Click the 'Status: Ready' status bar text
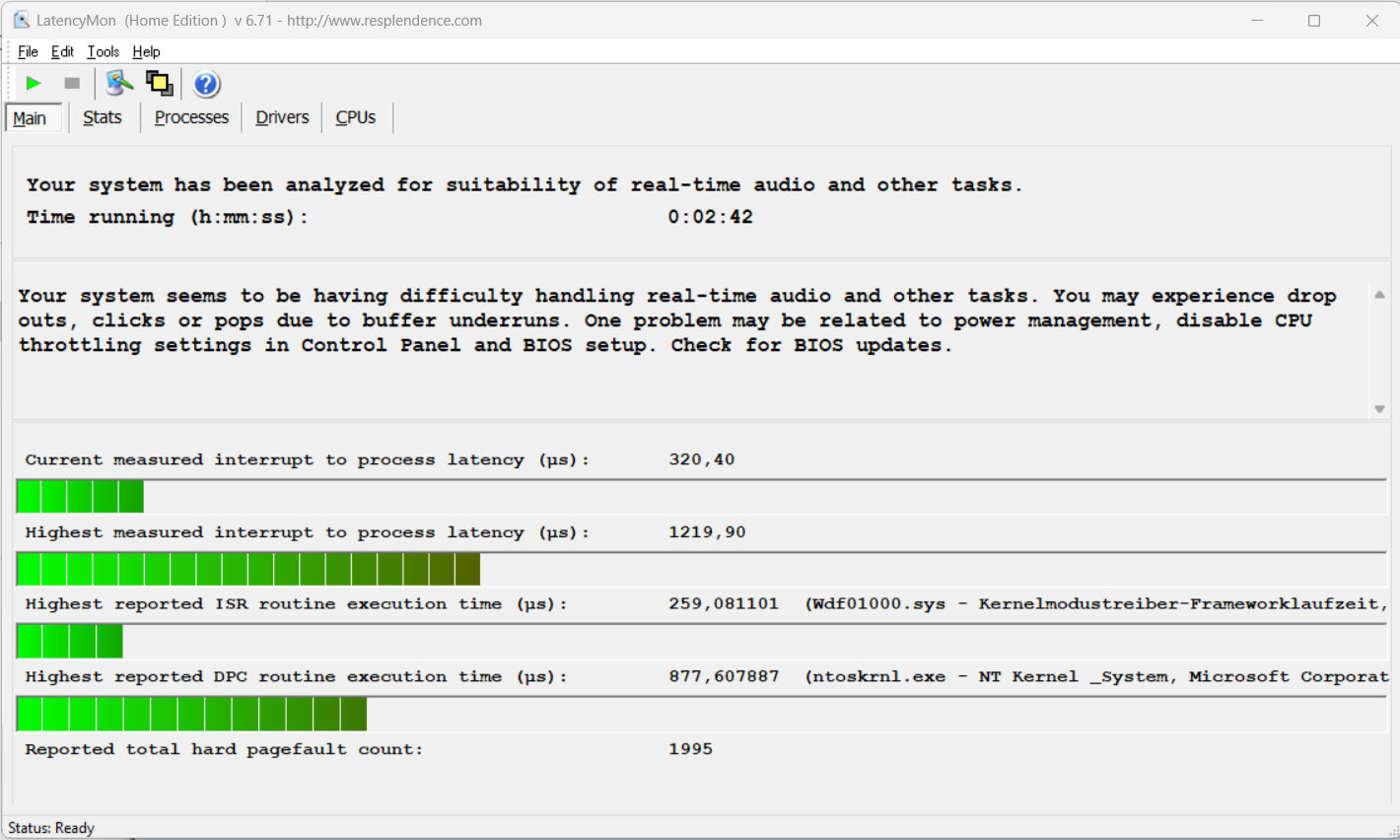 point(51,828)
